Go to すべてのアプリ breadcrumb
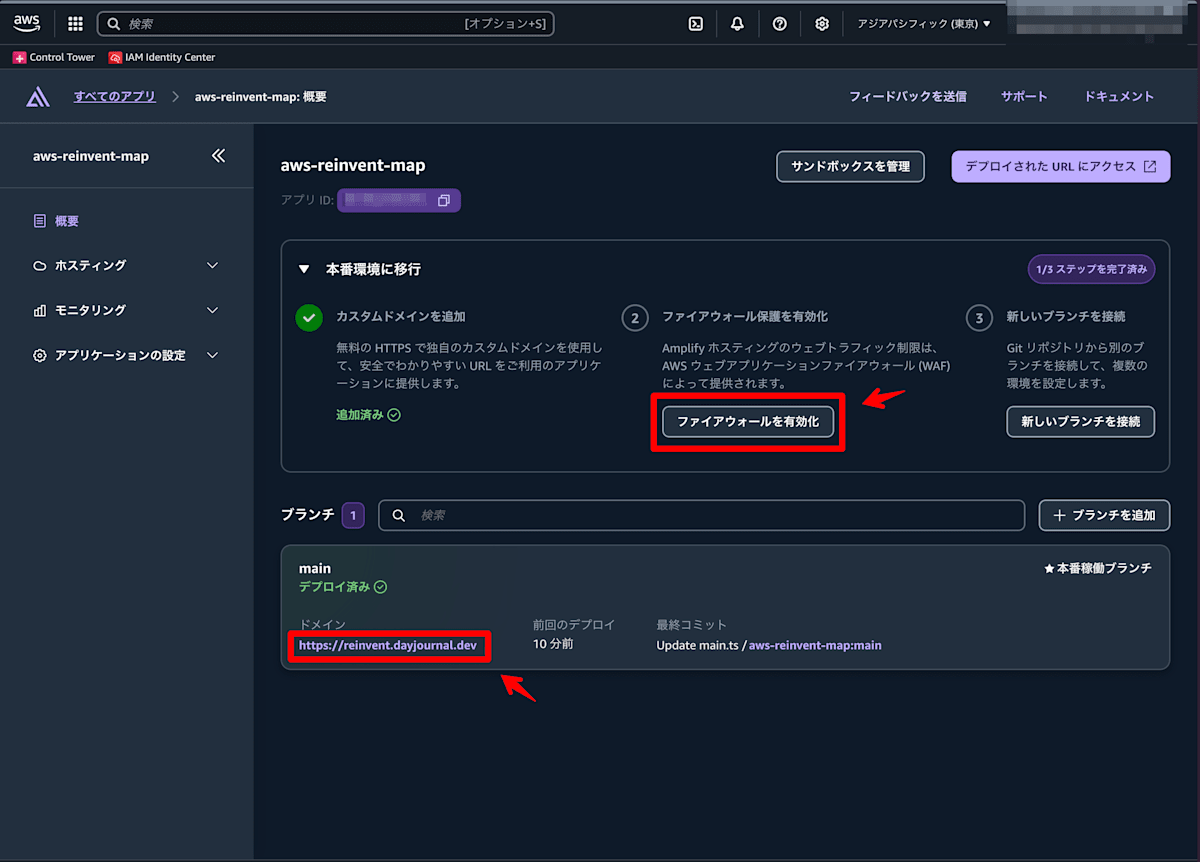The width and height of the screenshot is (1200, 862). pyautogui.click(x=114, y=97)
